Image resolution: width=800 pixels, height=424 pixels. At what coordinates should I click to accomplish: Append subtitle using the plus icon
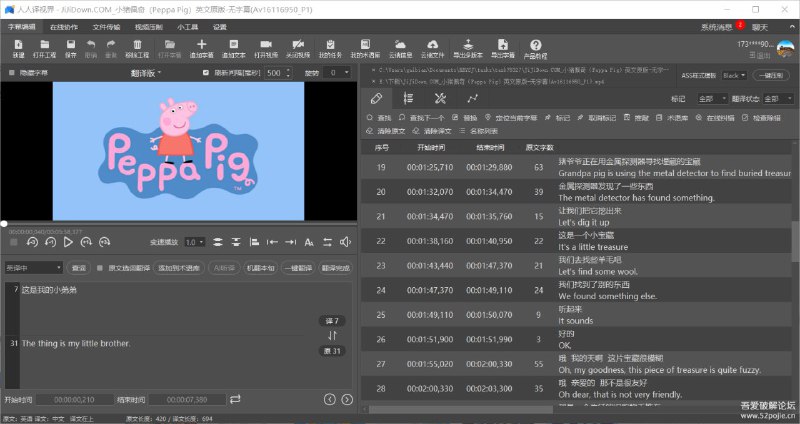pyautogui.click(x=202, y=48)
